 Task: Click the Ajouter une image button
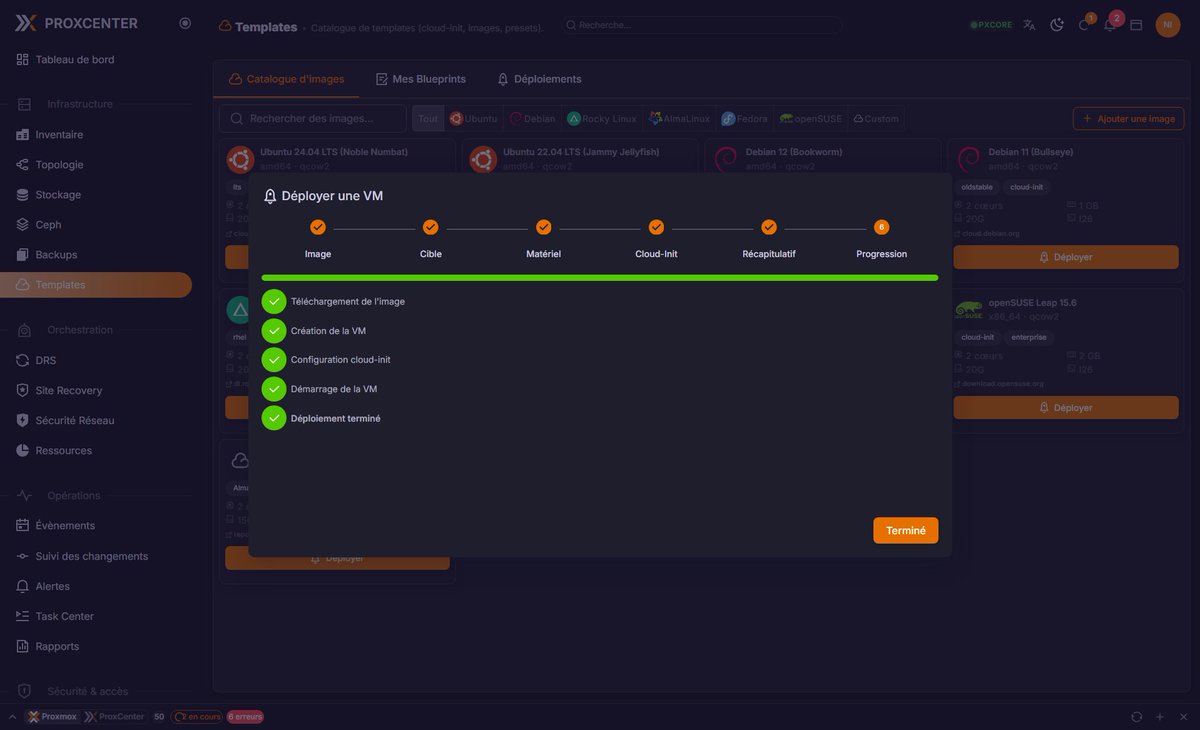click(1128, 118)
